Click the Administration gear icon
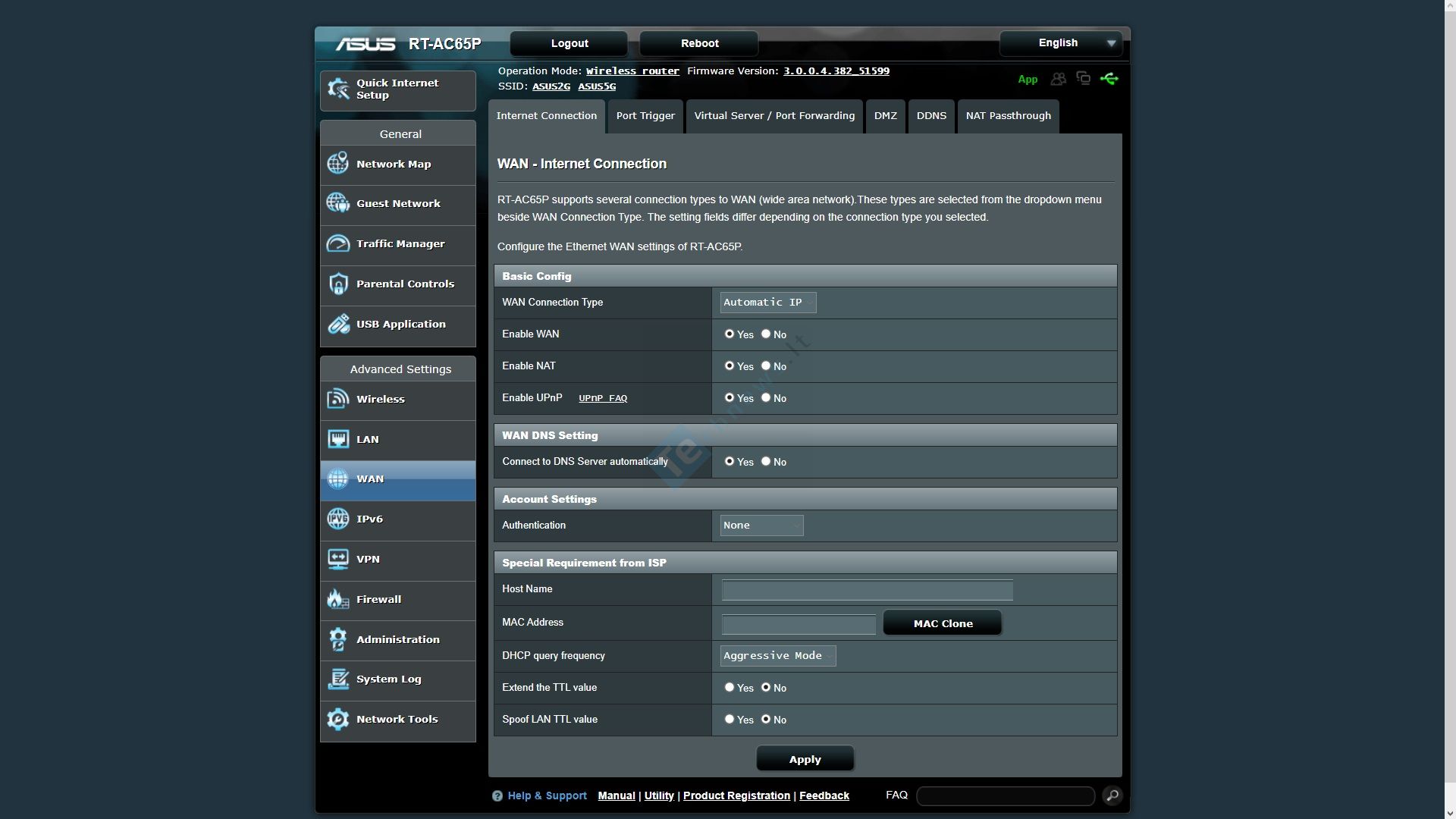Viewport: 1456px width, 819px height. 338,639
